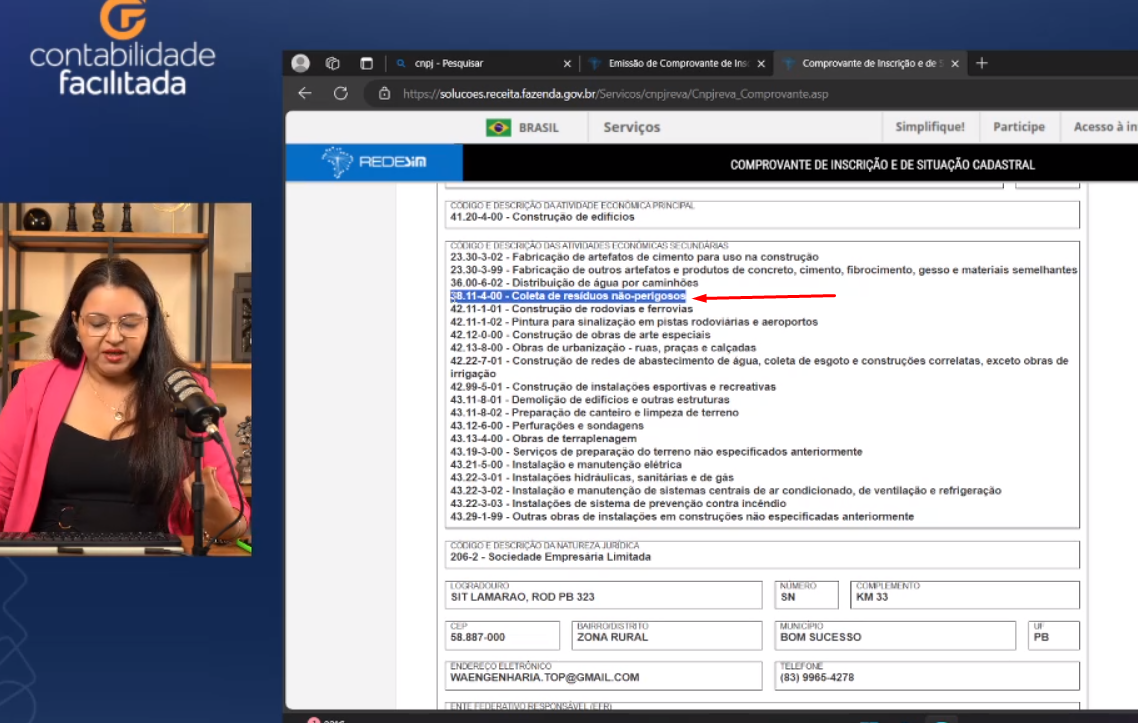Click '36.00-6-02 - Distribuição de água por caminhões'
1138x723 pixels.
[x=574, y=283]
